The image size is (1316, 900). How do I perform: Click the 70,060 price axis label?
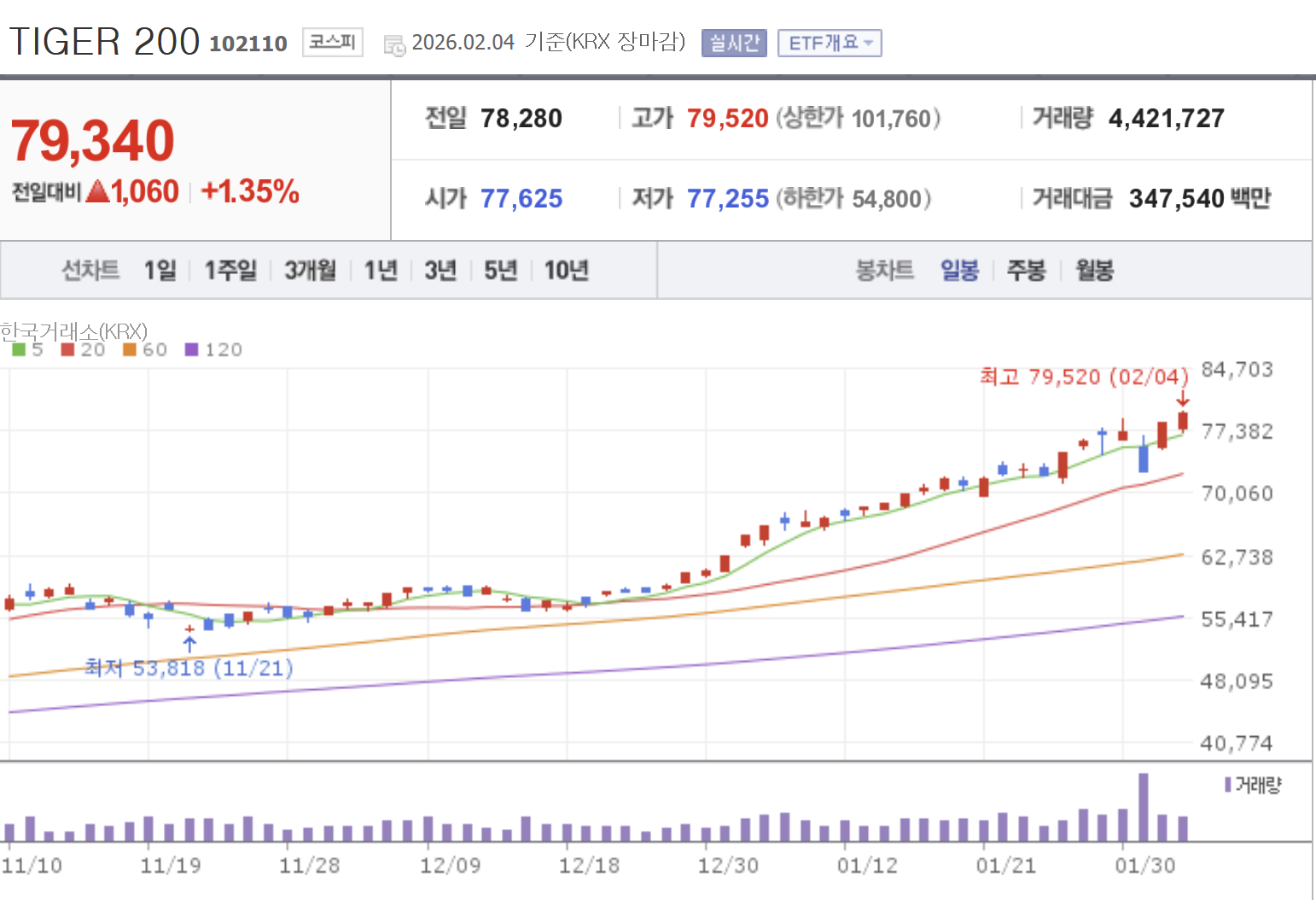(x=1237, y=494)
